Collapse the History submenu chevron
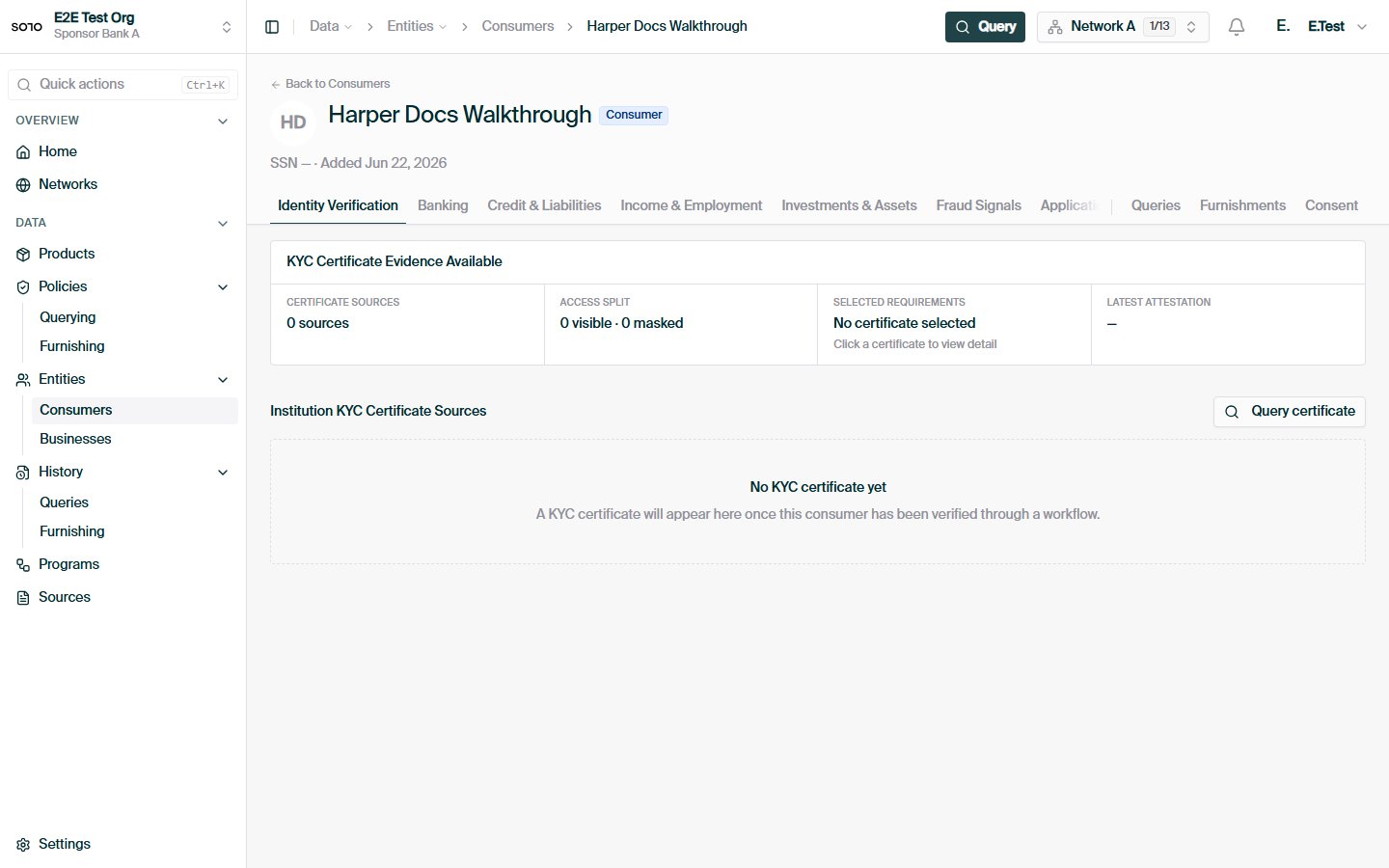Image resolution: width=1389 pixels, height=868 pixels. [x=223, y=473]
